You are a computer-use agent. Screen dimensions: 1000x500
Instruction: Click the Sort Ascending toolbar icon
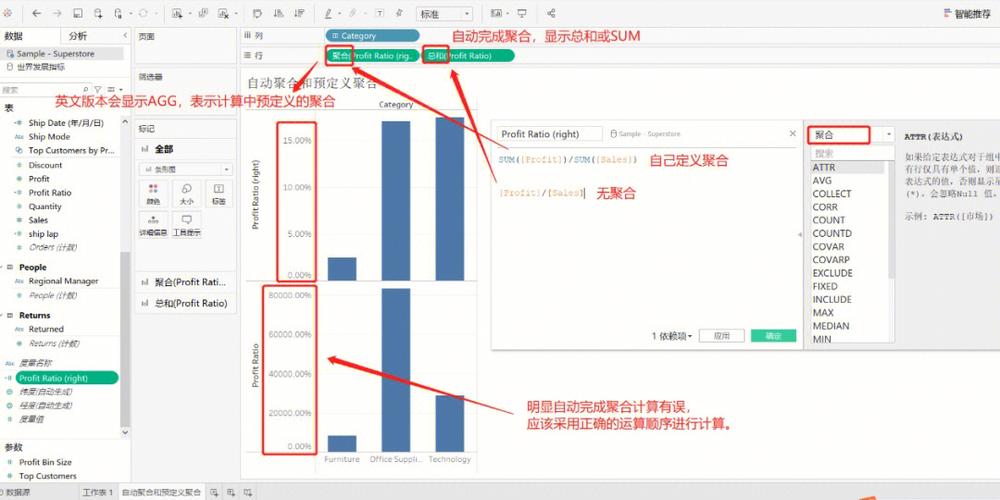click(278, 13)
